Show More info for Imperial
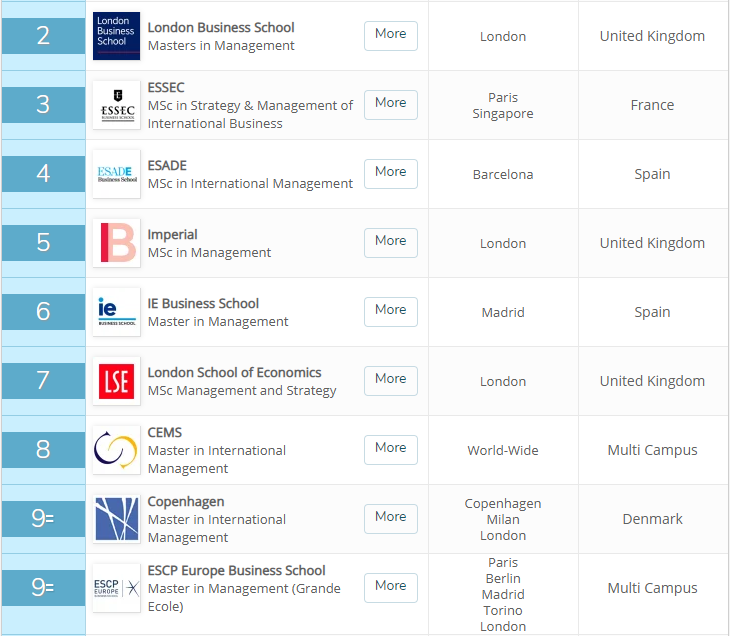730x636 pixels. [391, 243]
